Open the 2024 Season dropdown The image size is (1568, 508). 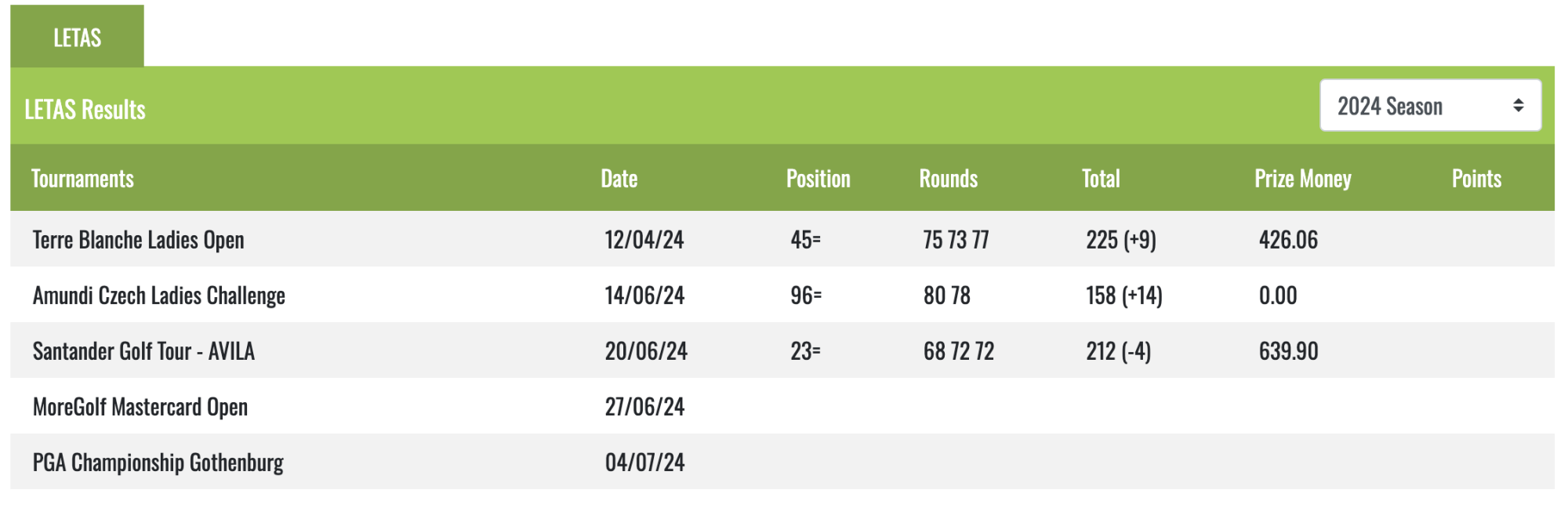coord(1430,106)
